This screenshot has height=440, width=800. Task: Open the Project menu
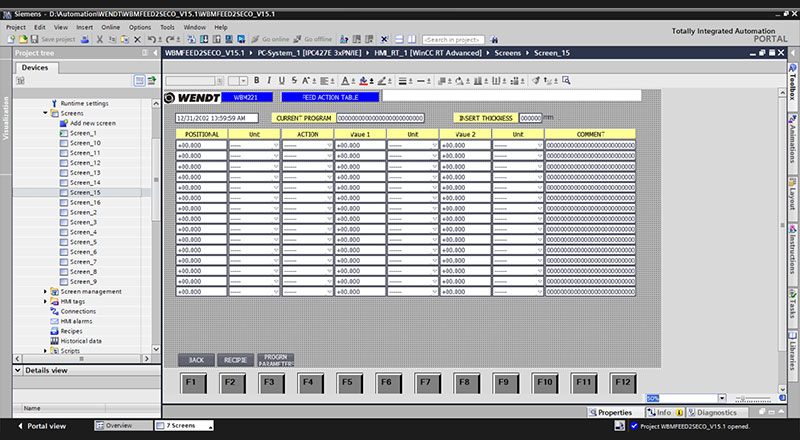[x=16, y=27]
